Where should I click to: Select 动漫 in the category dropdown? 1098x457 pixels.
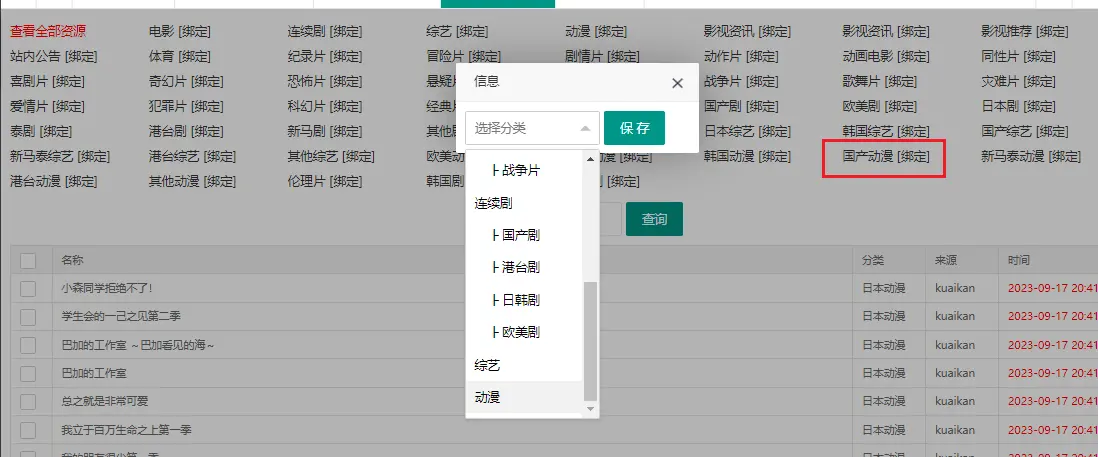tap(488, 397)
